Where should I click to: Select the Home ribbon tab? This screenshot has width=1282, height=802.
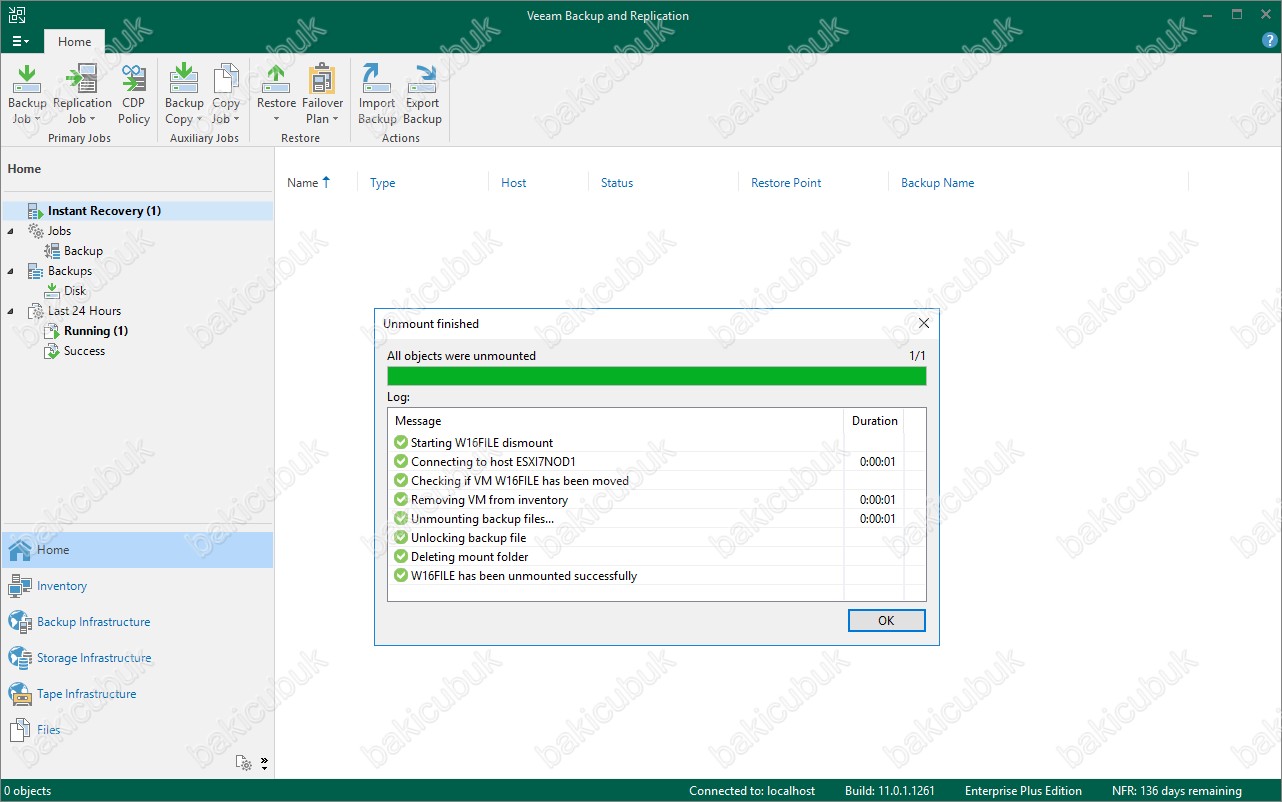point(74,42)
